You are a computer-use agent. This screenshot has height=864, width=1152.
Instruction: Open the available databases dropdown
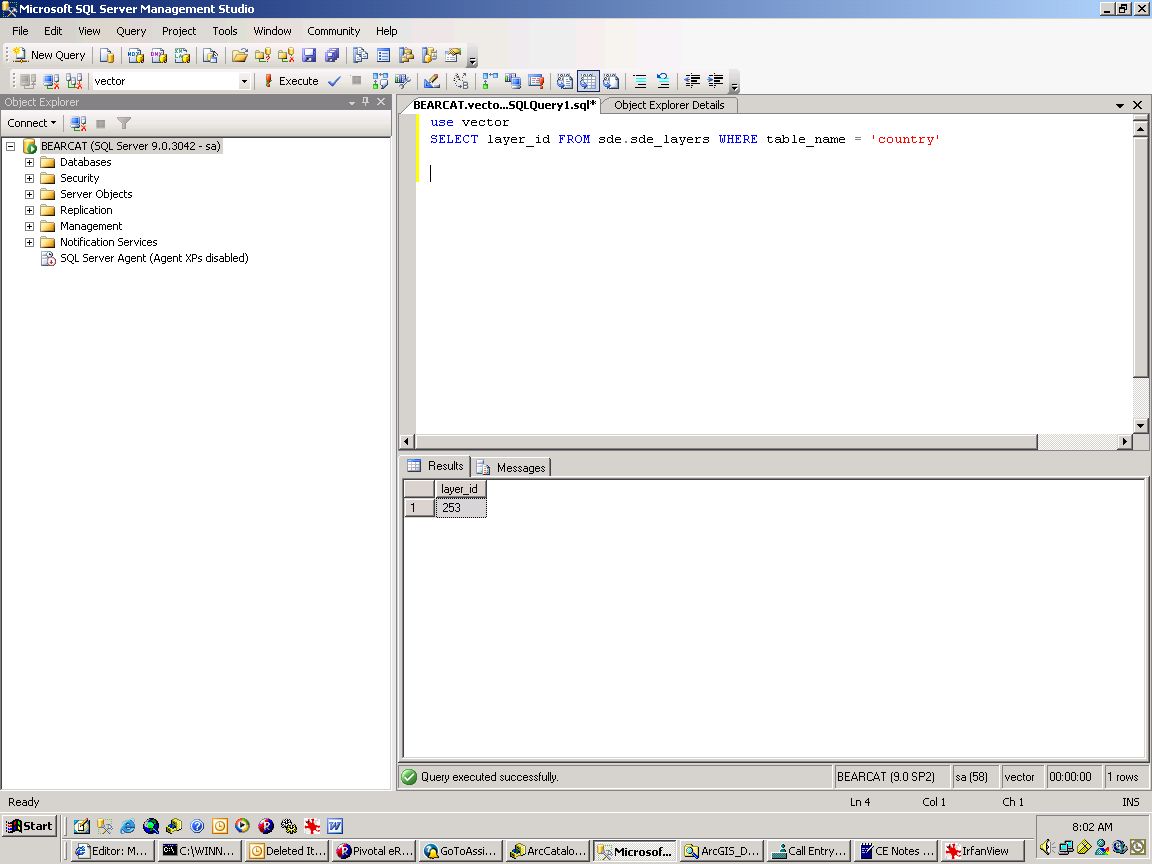point(243,81)
